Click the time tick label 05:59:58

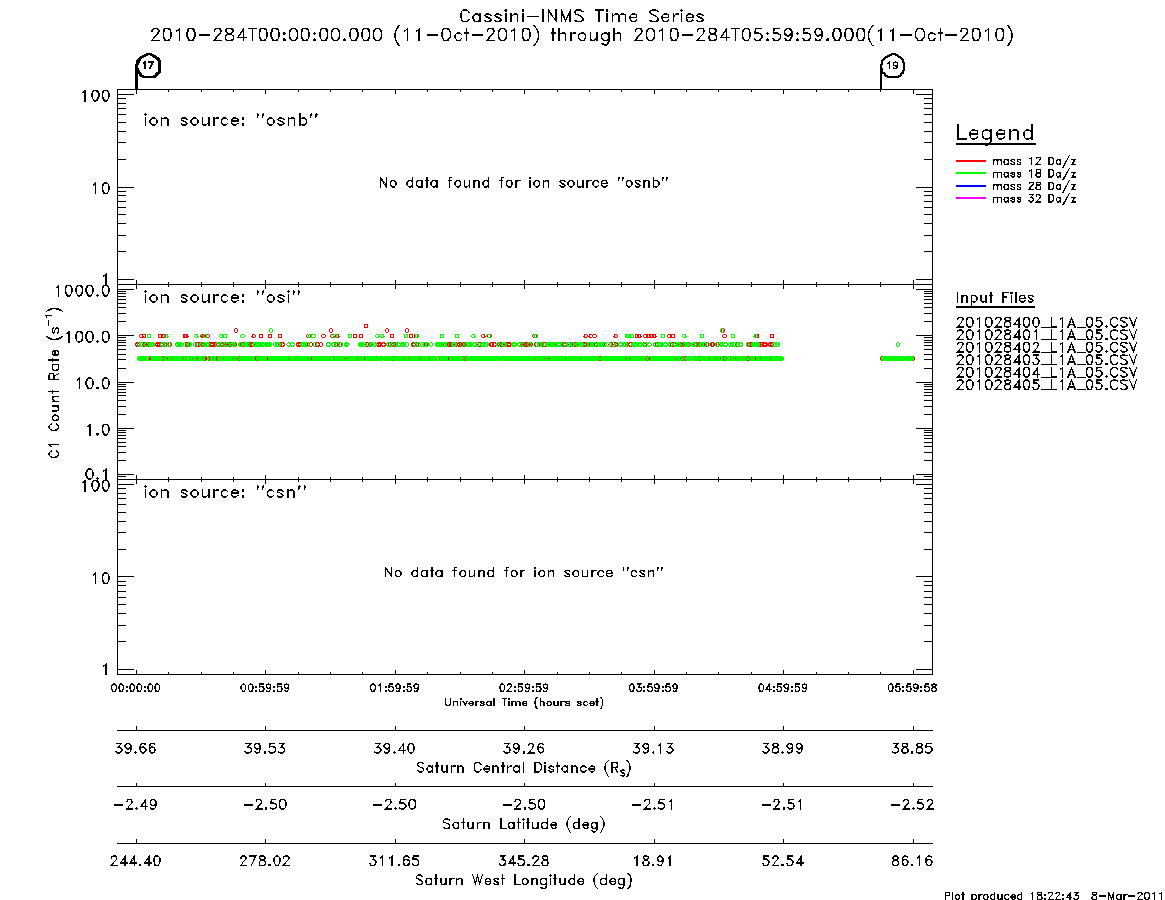point(912,688)
